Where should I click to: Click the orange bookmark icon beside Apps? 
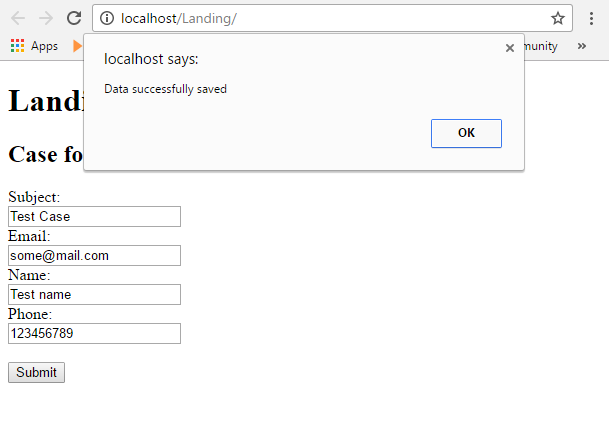tap(77, 46)
